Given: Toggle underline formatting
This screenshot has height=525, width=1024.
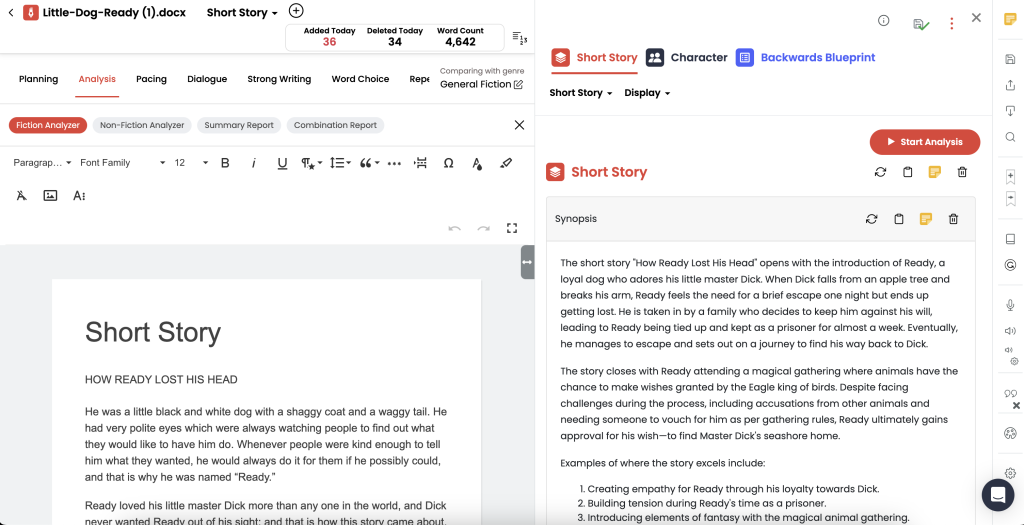Looking at the screenshot, I should [x=282, y=163].
